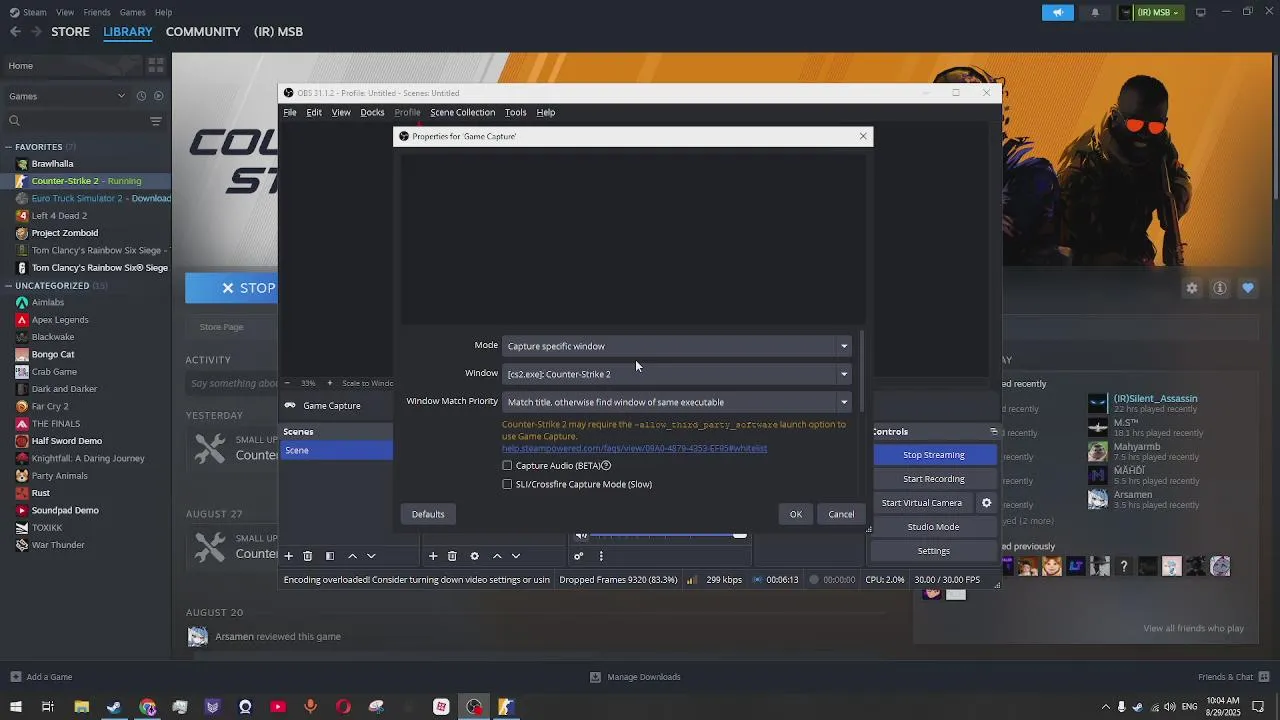1280x720 pixels.
Task: Open OBS Studio from Windows taskbar
Action: tap(474, 707)
